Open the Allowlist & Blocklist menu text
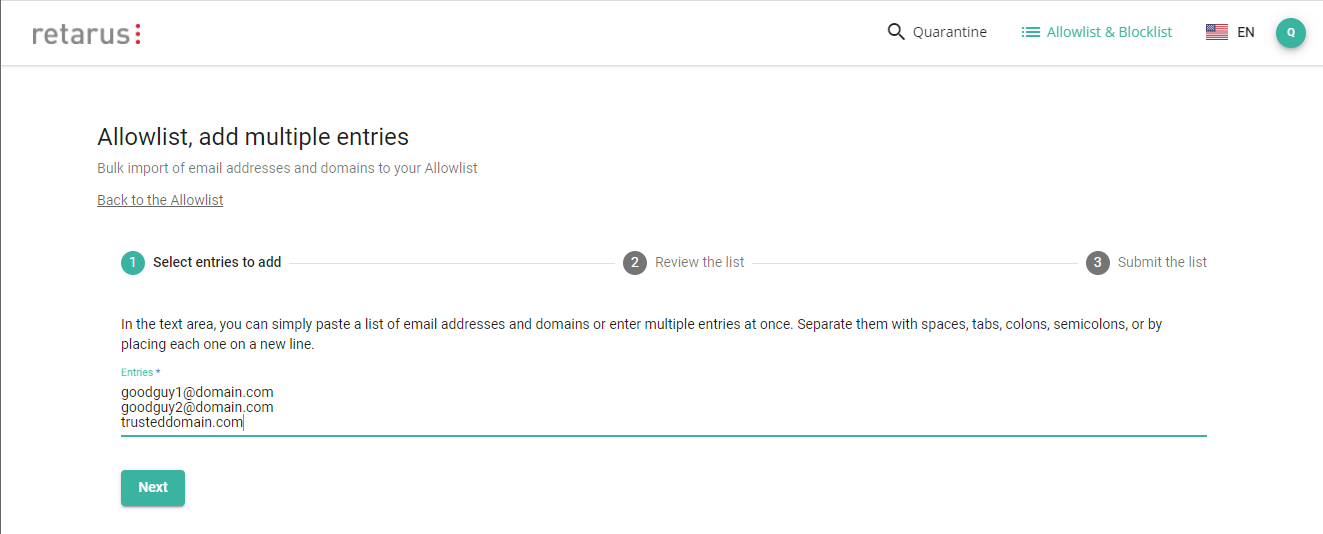Viewport: 1323px width, 534px height. [x=1109, y=32]
